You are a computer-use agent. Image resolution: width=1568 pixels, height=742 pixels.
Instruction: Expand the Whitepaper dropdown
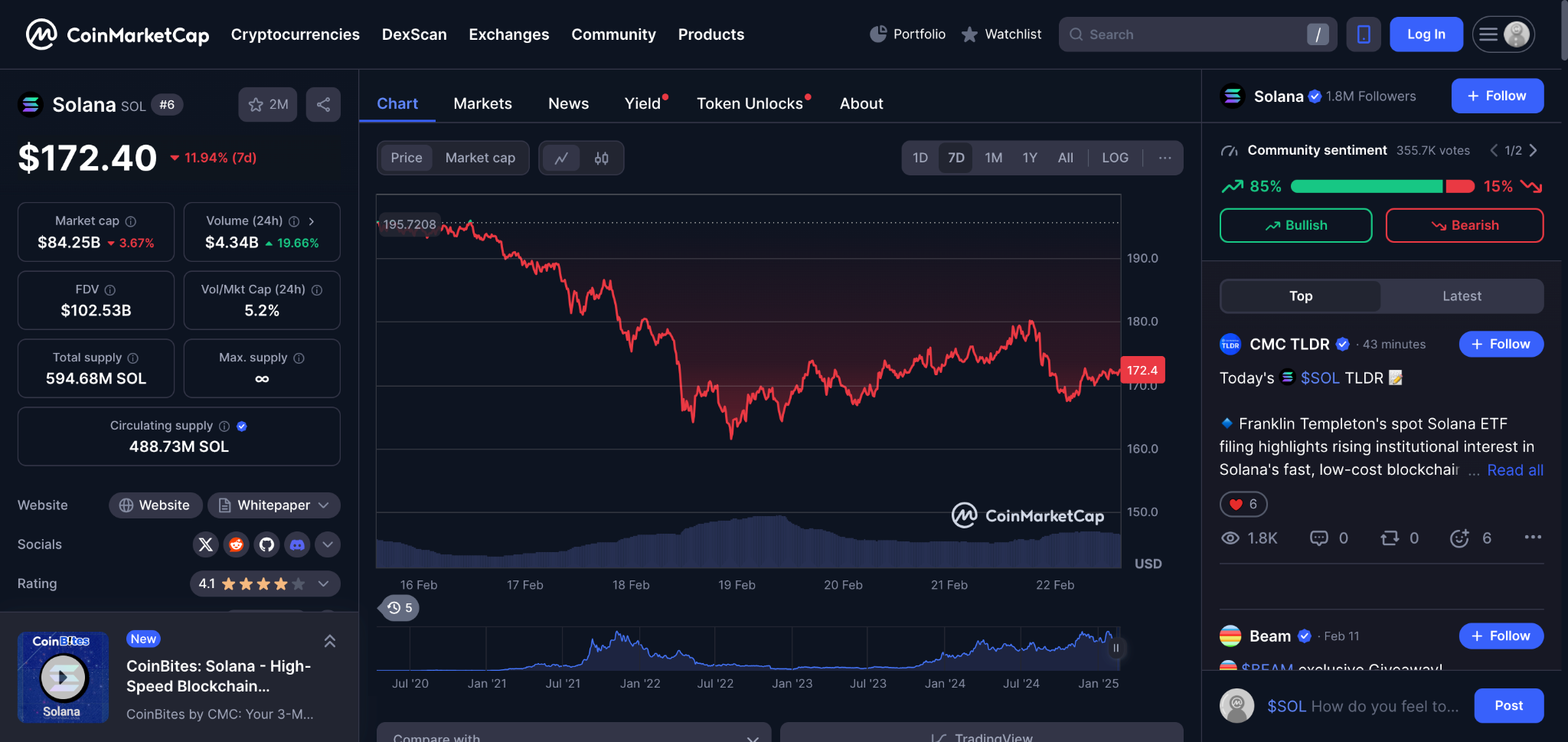[x=274, y=505]
